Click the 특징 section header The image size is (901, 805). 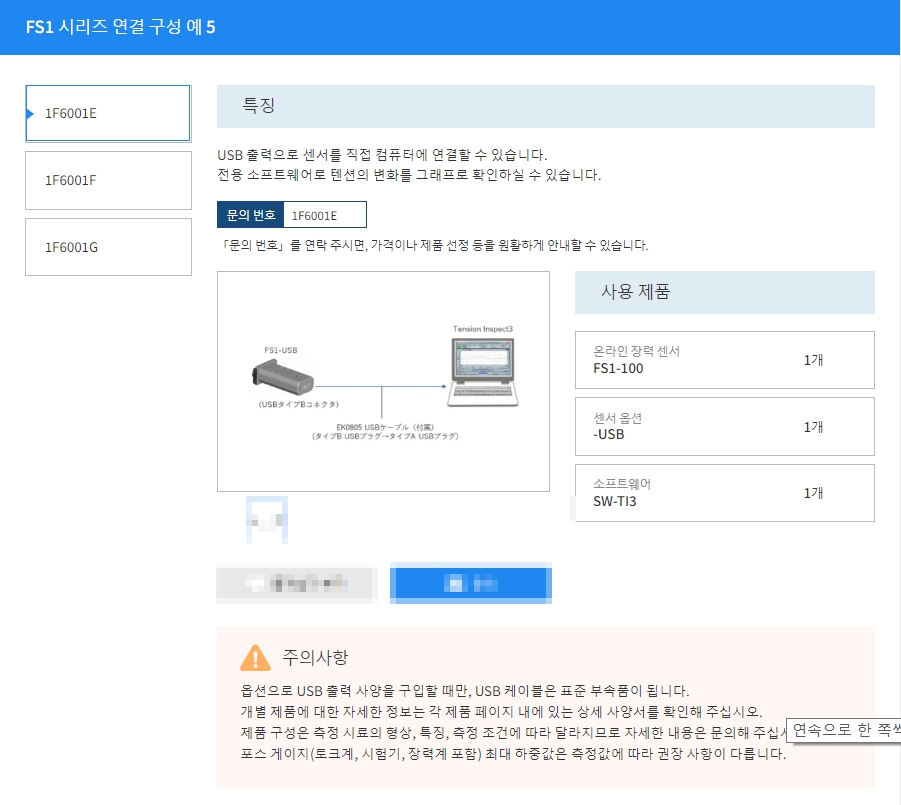pyautogui.click(x=545, y=106)
